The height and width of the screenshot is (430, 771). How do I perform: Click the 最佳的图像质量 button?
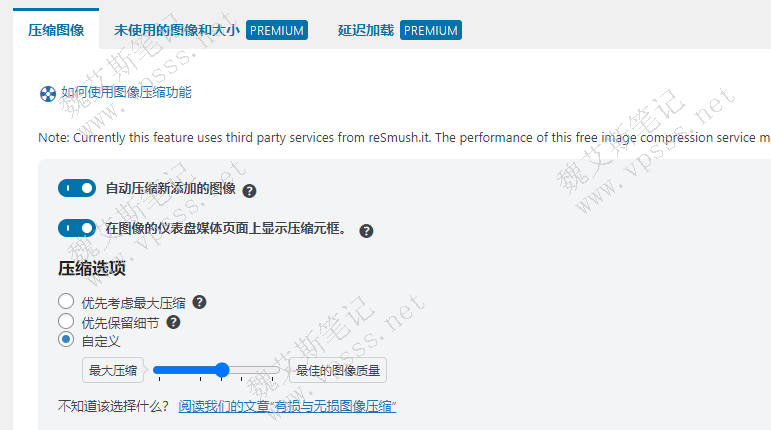click(x=337, y=371)
